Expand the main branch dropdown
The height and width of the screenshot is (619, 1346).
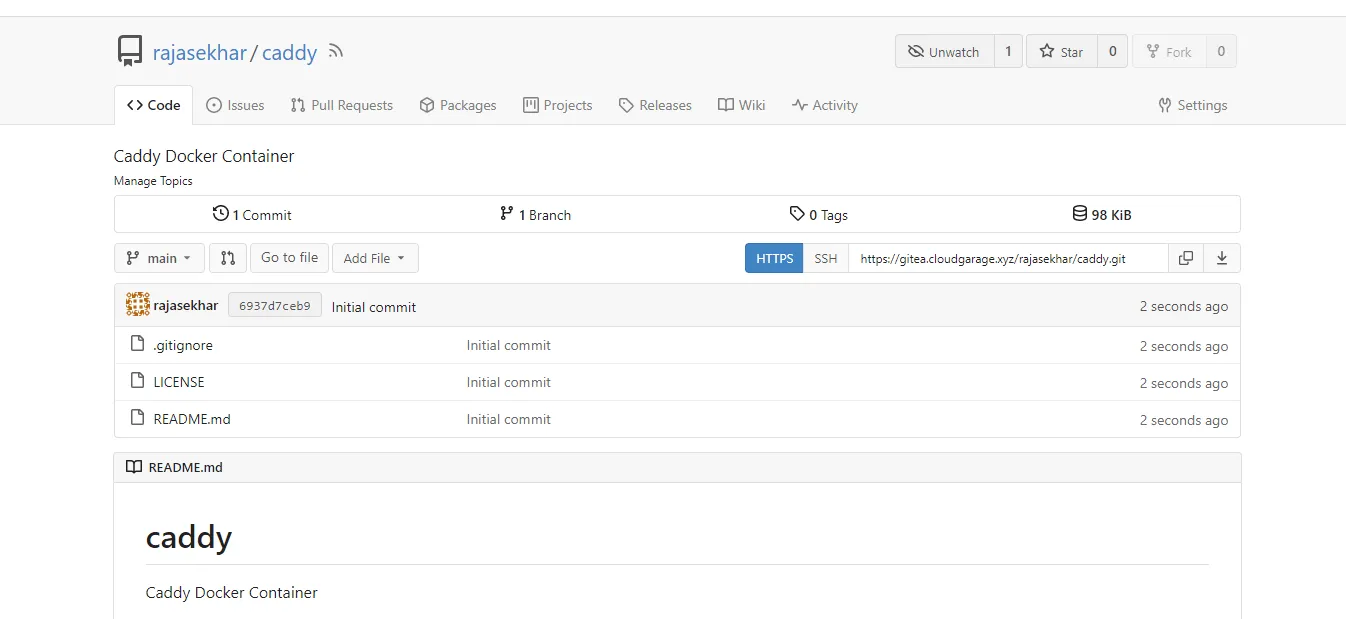point(159,258)
